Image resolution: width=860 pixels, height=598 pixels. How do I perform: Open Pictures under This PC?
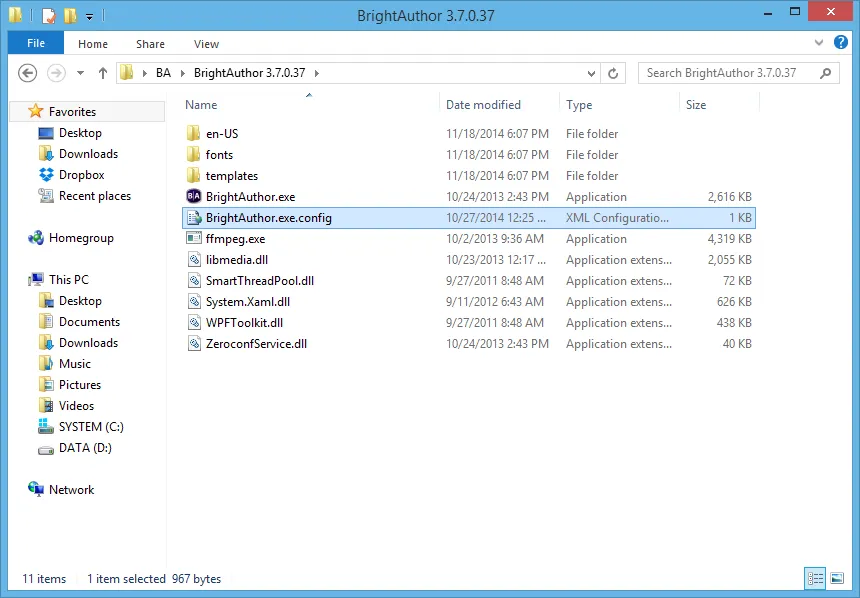[x=80, y=385]
